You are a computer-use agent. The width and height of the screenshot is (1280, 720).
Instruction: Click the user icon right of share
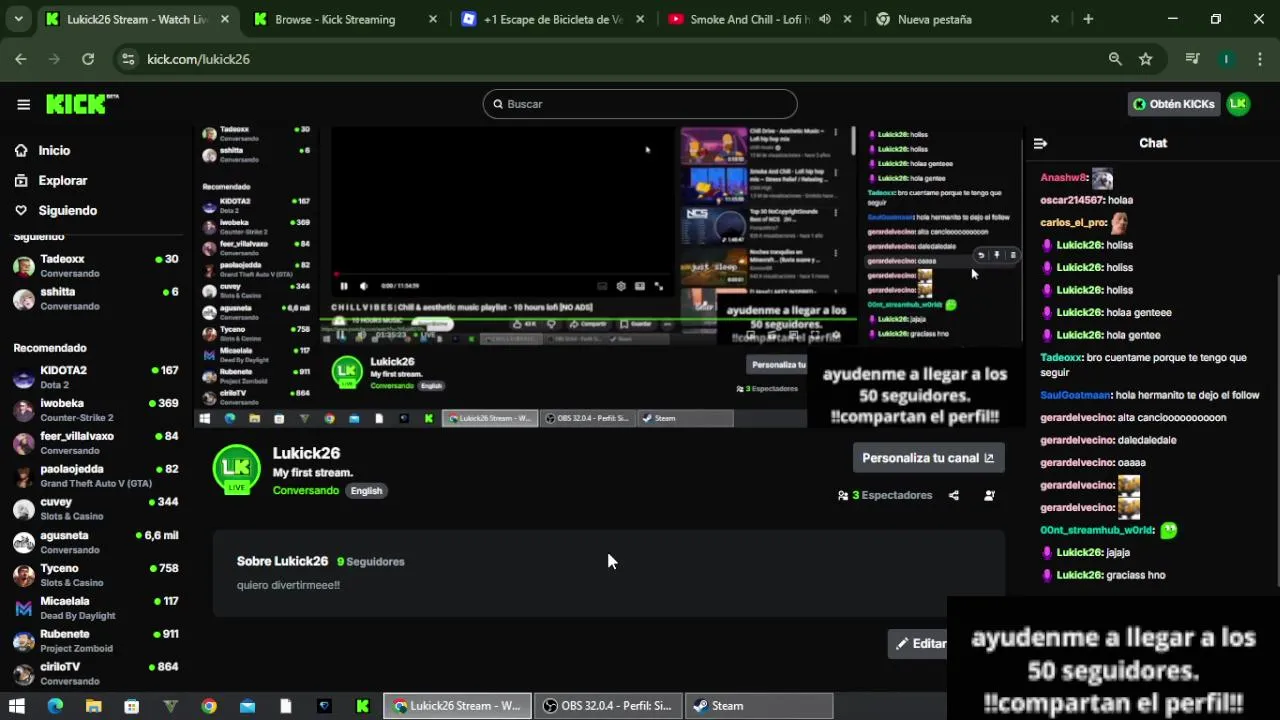[989, 495]
